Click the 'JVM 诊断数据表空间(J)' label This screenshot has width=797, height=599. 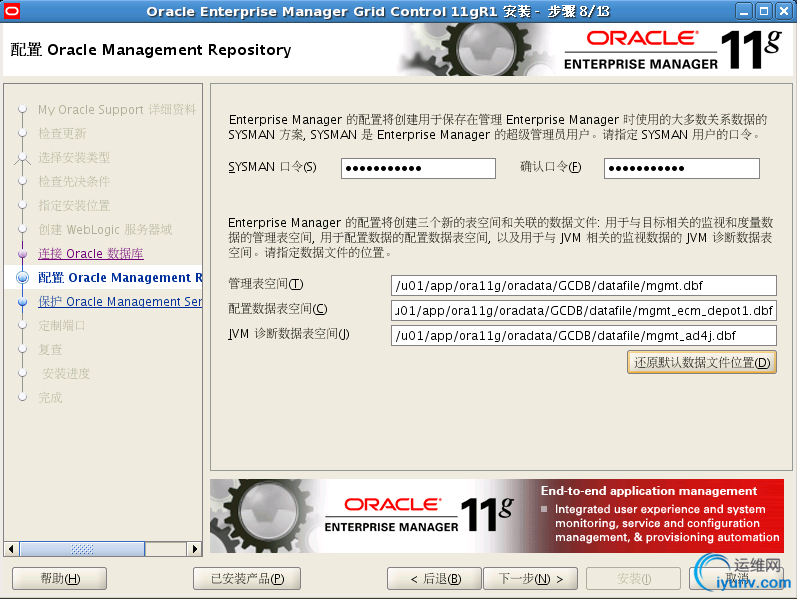pyautogui.click(x=289, y=334)
